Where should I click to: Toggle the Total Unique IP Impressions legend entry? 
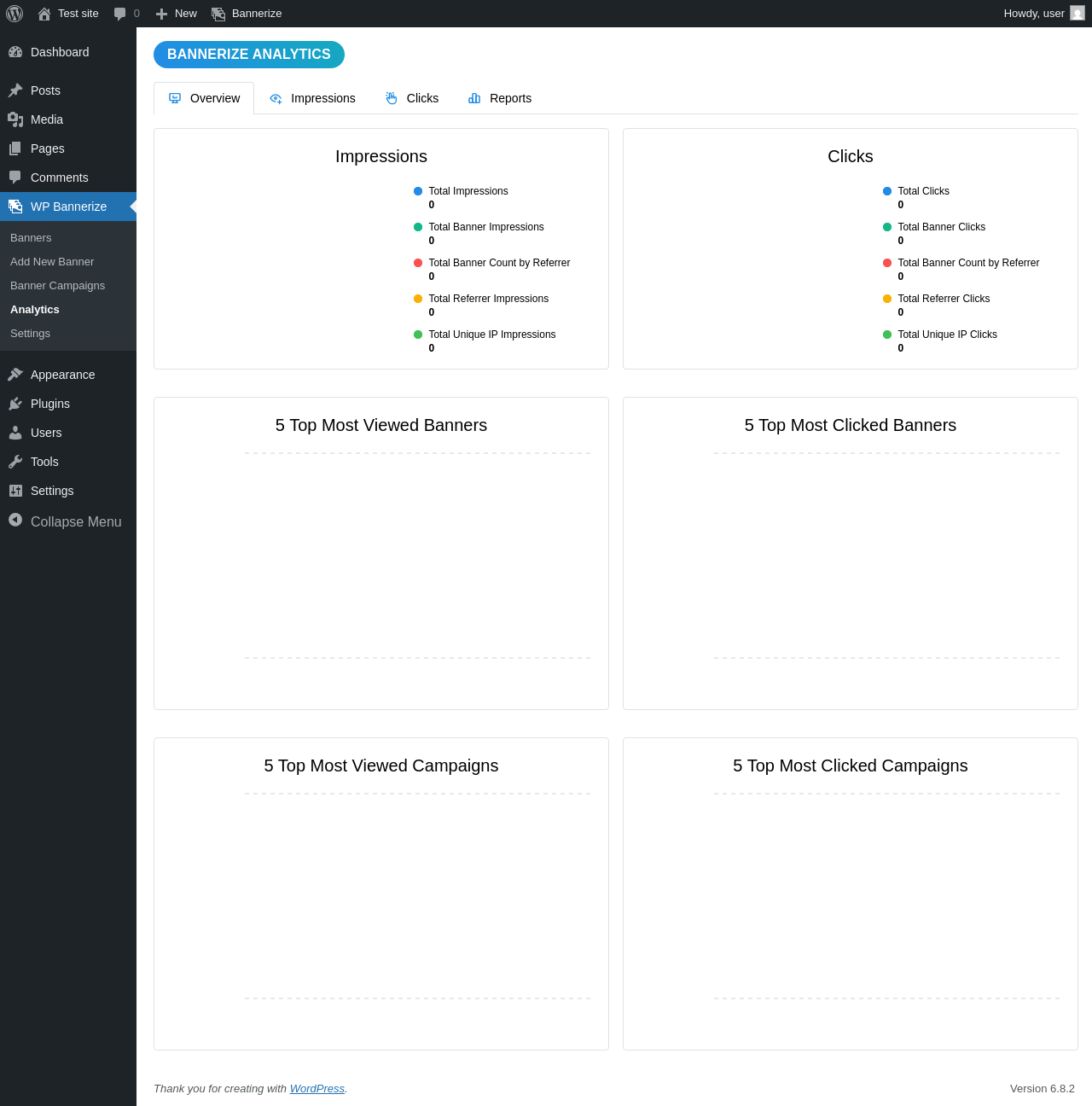click(x=491, y=335)
